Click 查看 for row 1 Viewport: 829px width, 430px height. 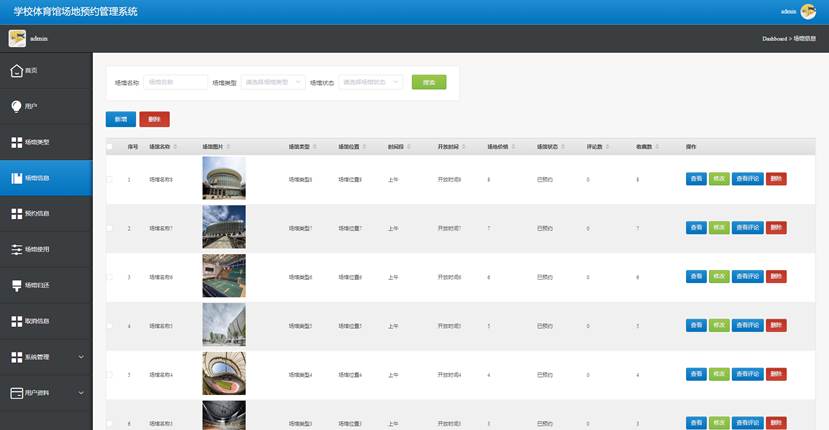(x=696, y=179)
